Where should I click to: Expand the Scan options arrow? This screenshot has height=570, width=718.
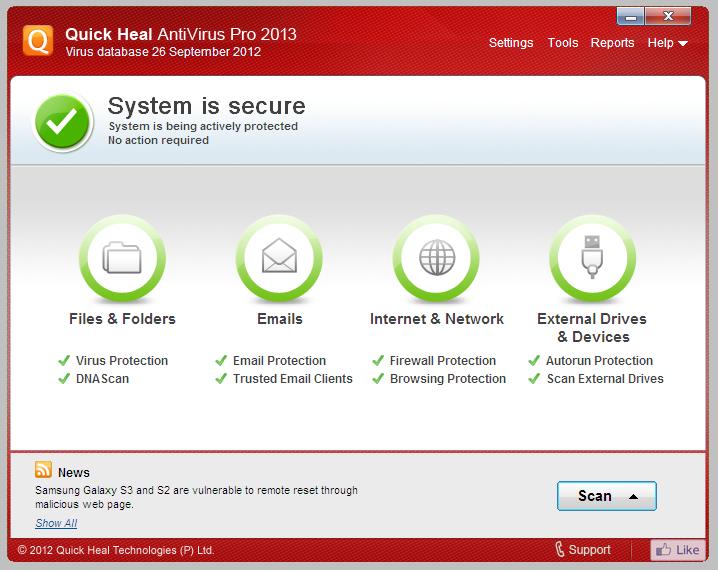pos(634,496)
